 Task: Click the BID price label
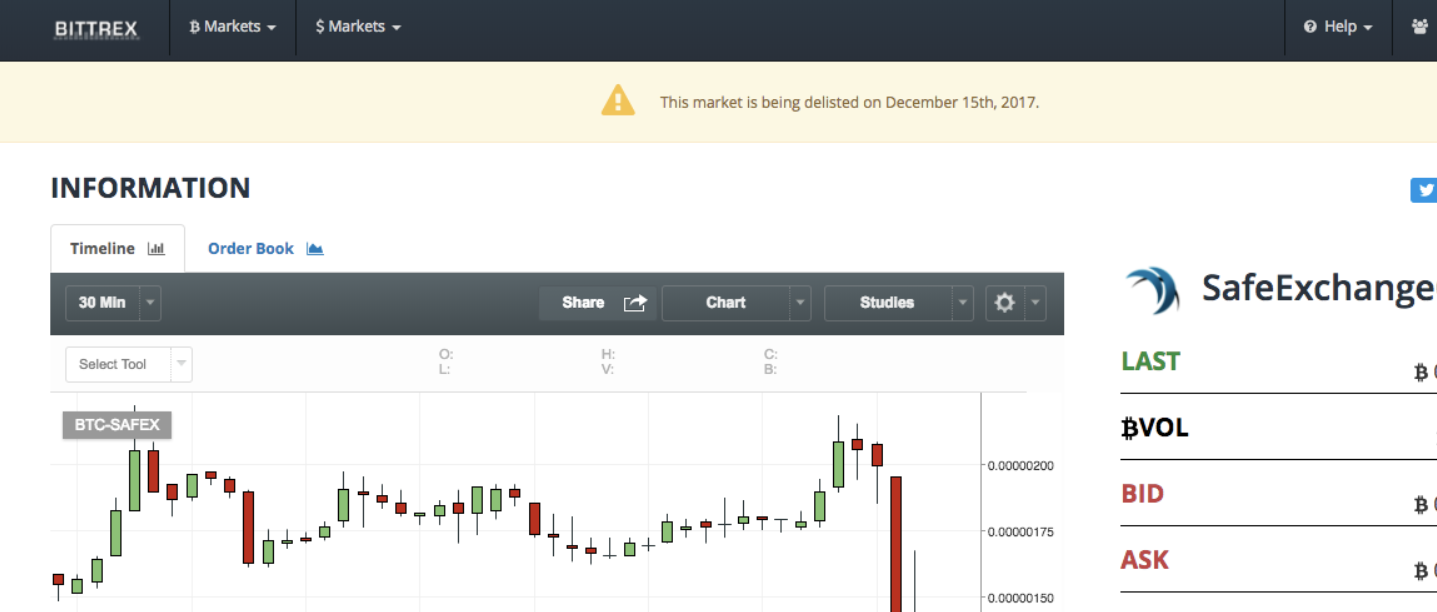[1143, 494]
